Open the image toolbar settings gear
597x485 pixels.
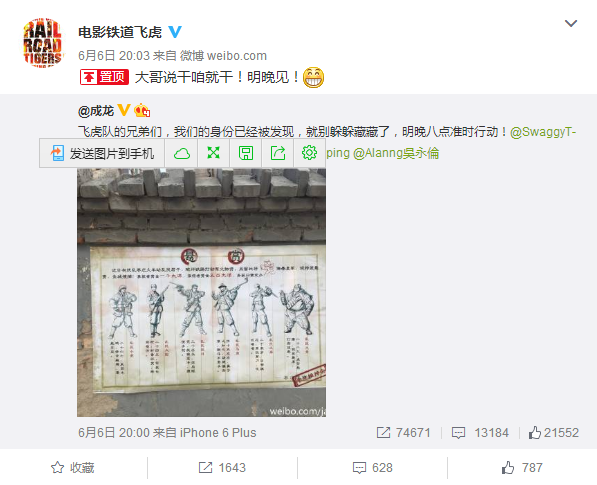(x=309, y=153)
